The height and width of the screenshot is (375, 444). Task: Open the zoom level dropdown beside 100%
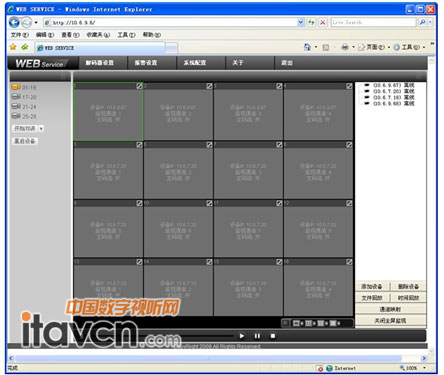424,368
